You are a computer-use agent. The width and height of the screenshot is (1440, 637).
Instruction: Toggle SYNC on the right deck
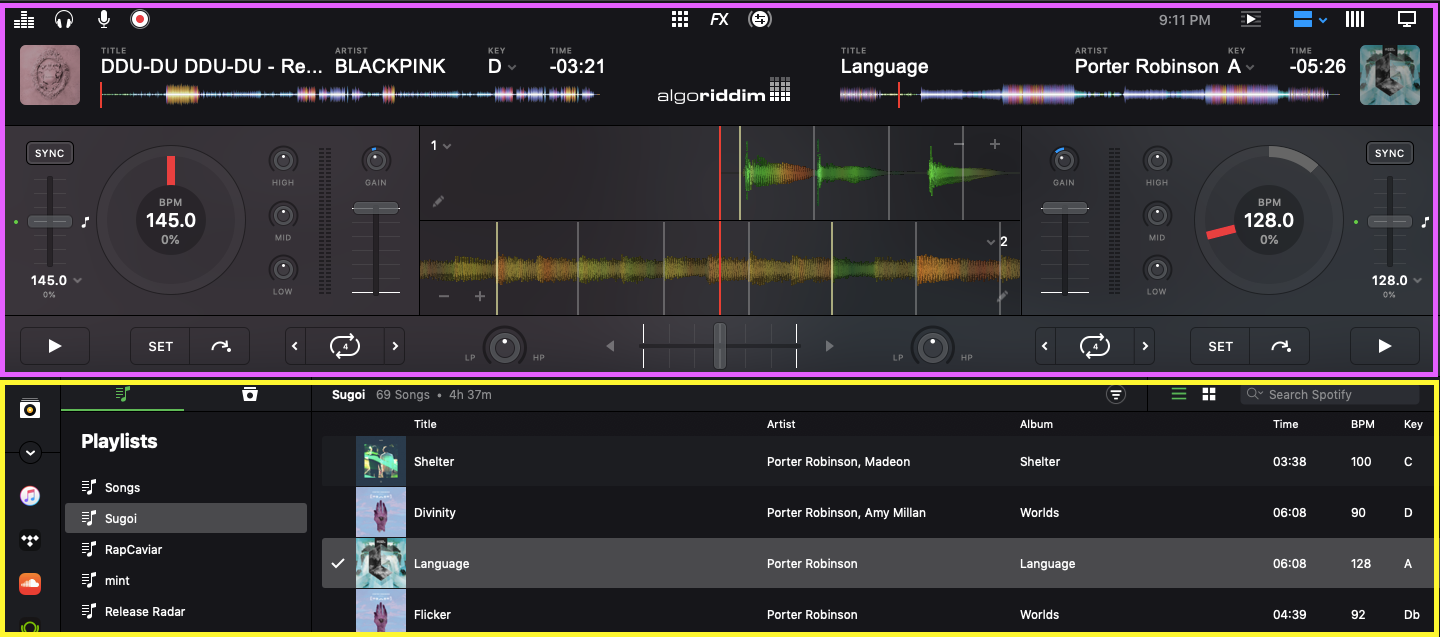[1389, 153]
